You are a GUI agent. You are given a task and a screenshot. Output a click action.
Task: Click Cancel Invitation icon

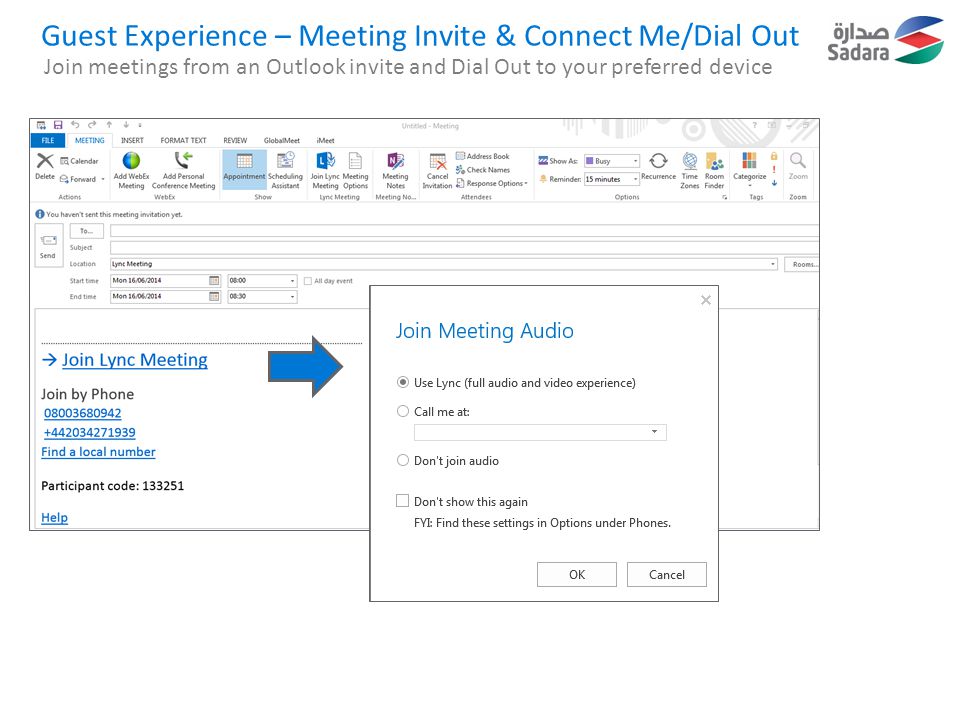(437, 161)
